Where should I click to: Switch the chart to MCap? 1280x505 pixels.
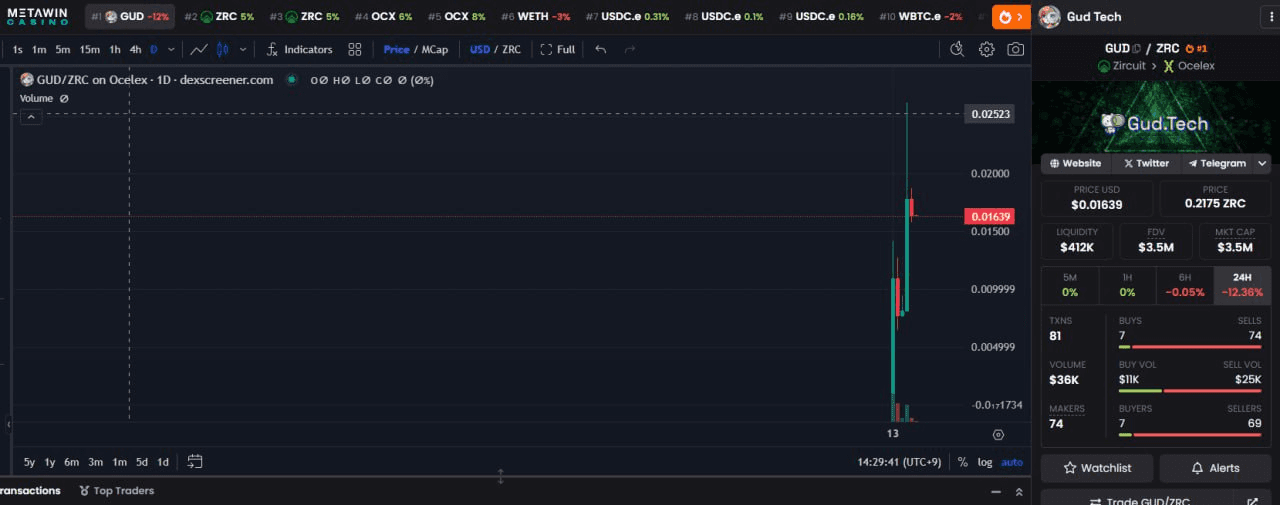(435, 49)
